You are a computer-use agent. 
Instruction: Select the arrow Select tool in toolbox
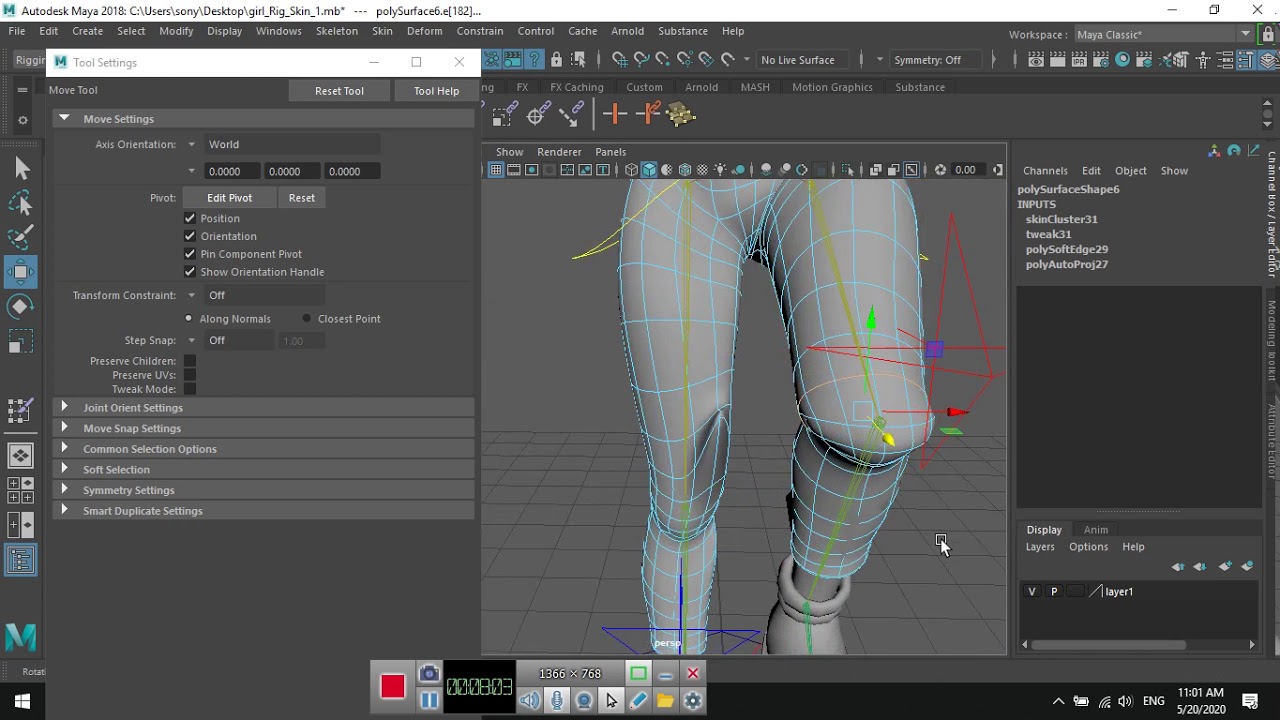coord(22,169)
